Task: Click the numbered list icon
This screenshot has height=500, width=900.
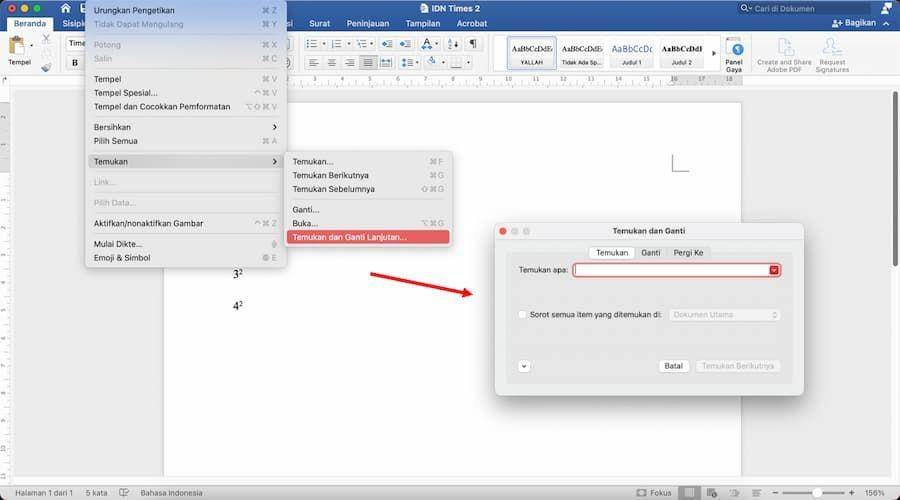Action: coord(336,44)
